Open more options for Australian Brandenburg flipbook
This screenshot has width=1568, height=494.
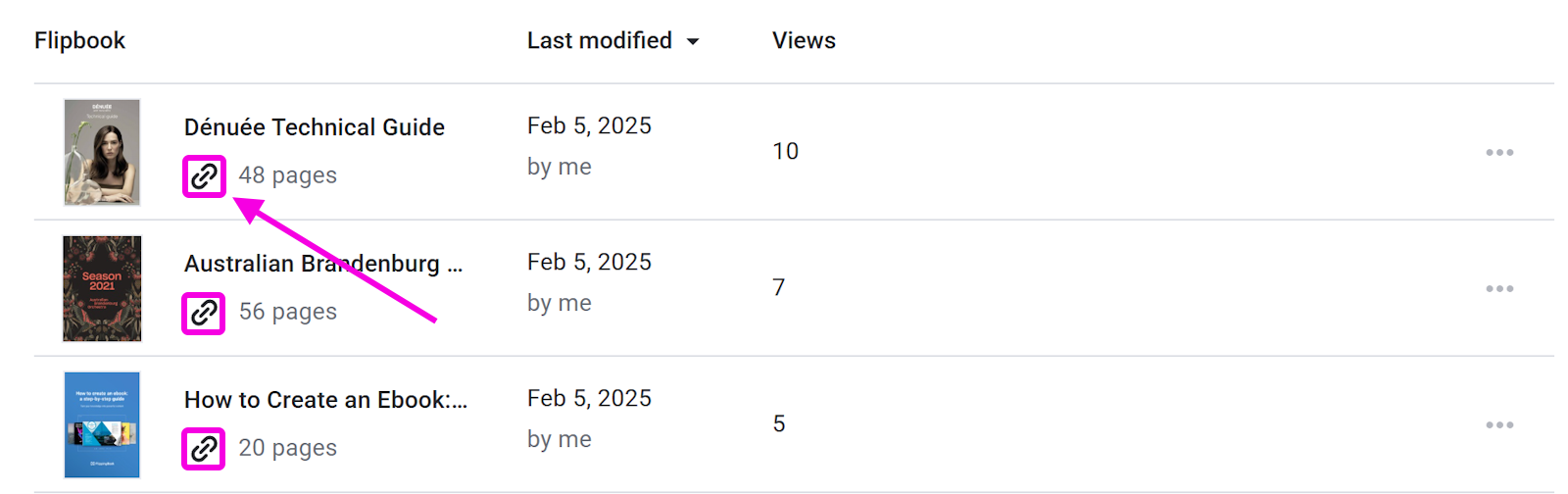pos(1499,289)
